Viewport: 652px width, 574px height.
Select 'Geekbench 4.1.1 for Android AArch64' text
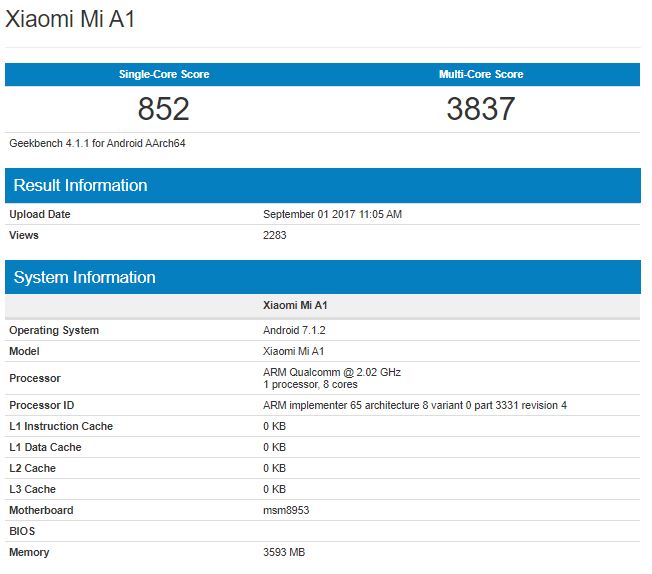pyautogui.click(x=97, y=144)
